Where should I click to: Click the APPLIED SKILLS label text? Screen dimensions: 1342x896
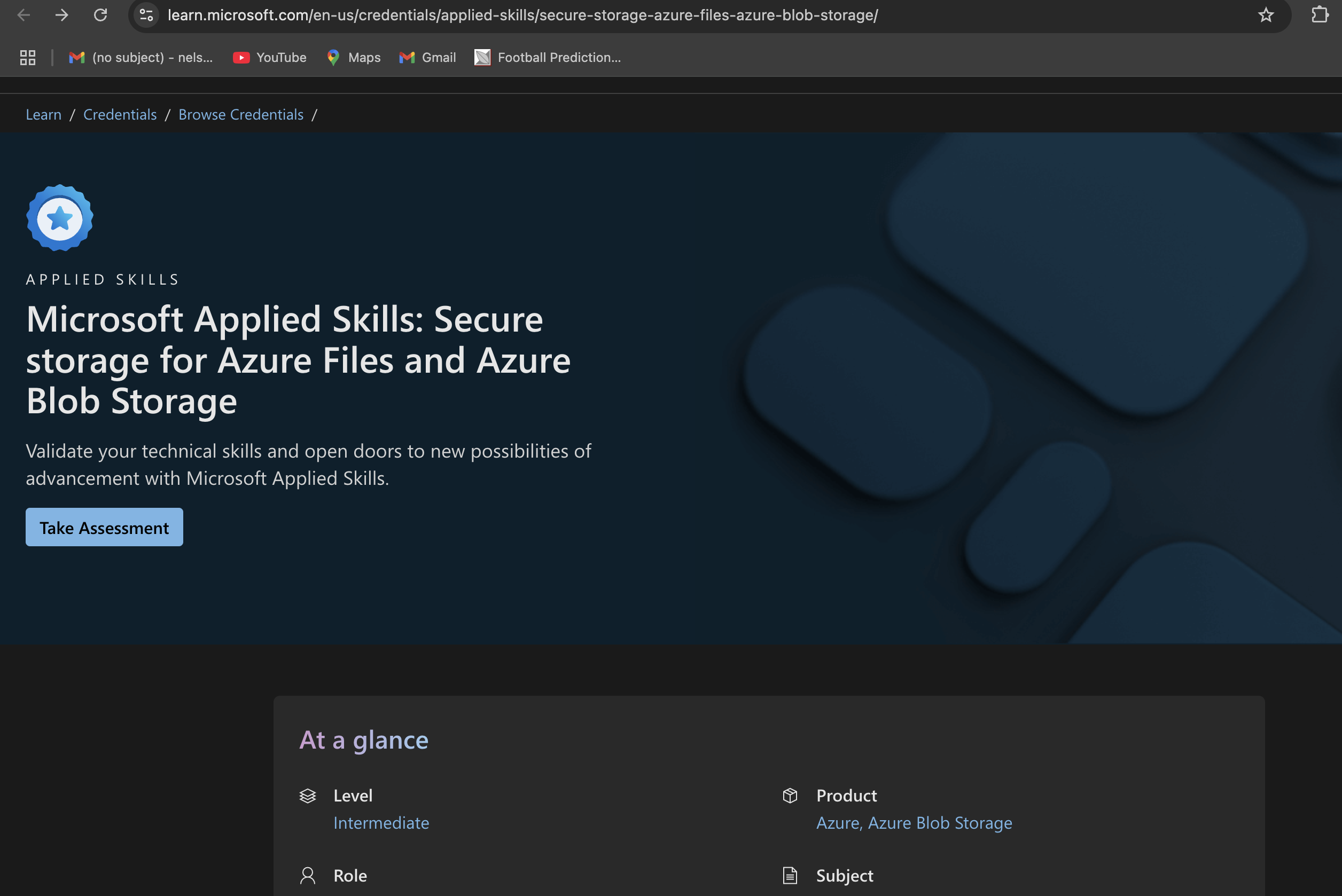click(x=103, y=279)
